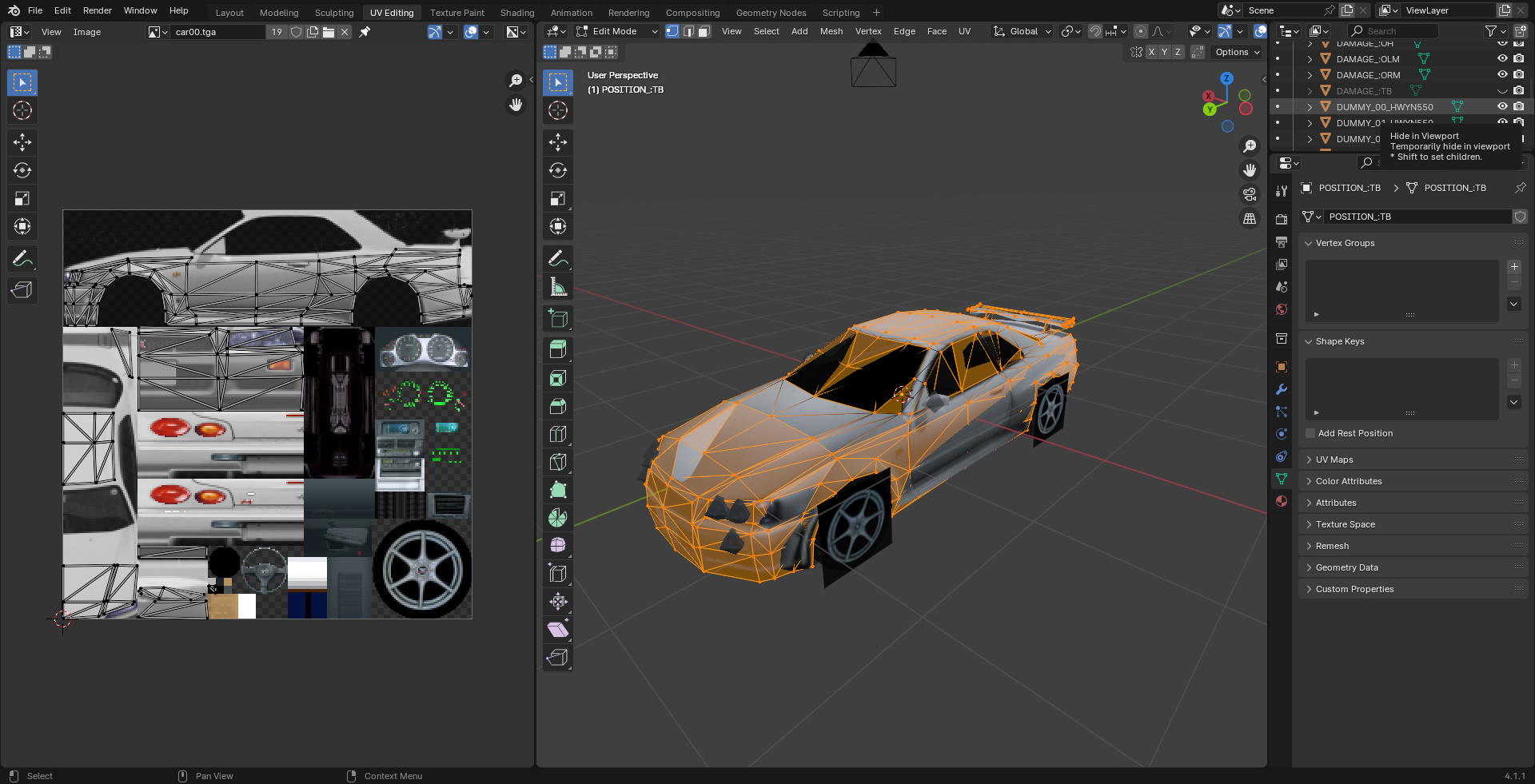
Task: Select the Rotate tool in UV editor toolbar
Action: [22, 170]
